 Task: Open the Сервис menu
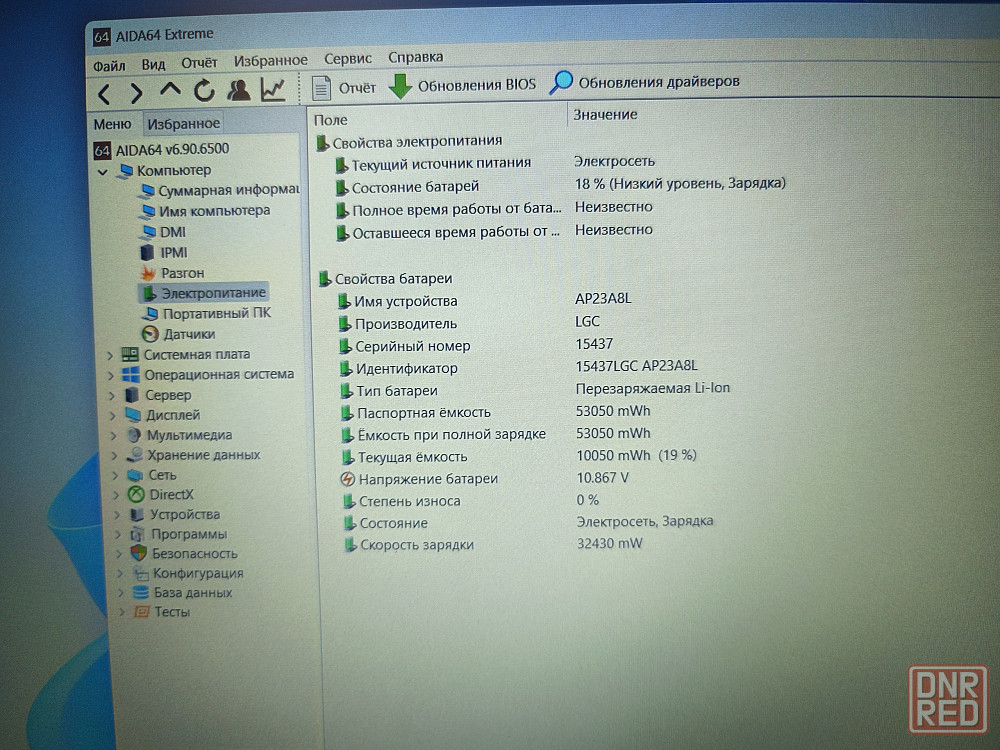348,59
